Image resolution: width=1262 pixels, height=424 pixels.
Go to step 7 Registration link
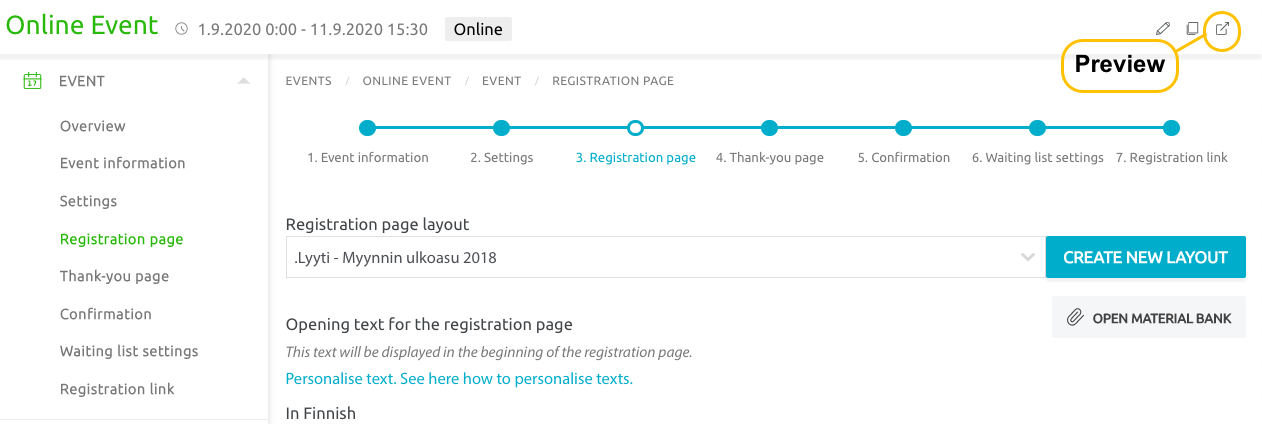click(1172, 128)
